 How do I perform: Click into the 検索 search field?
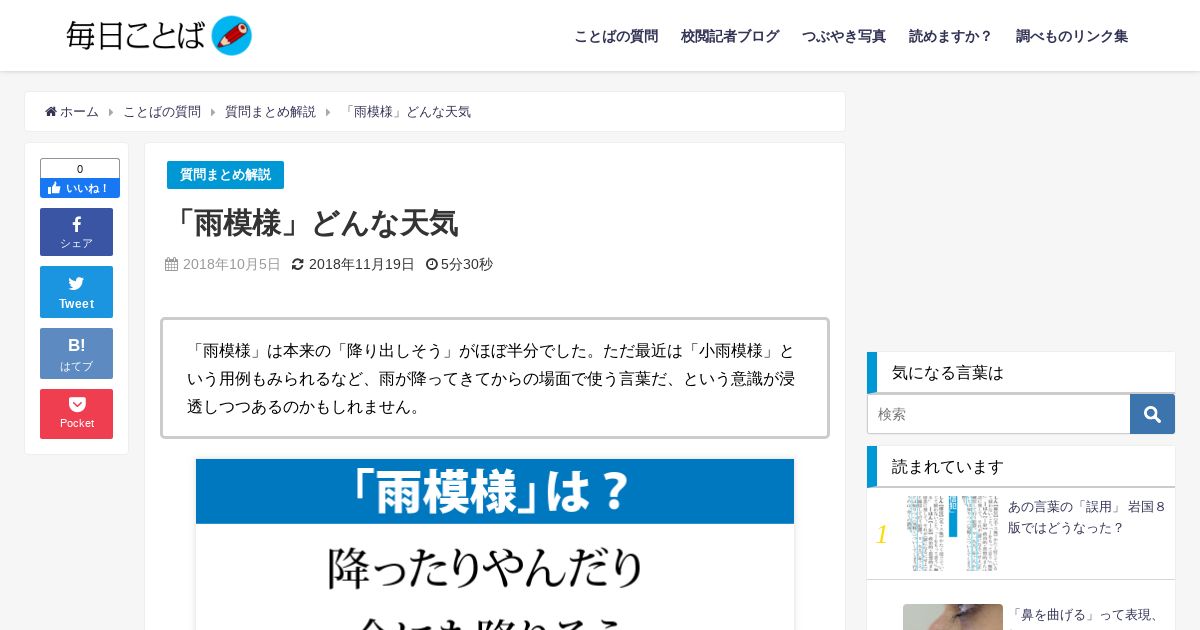[x=998, y=414]
